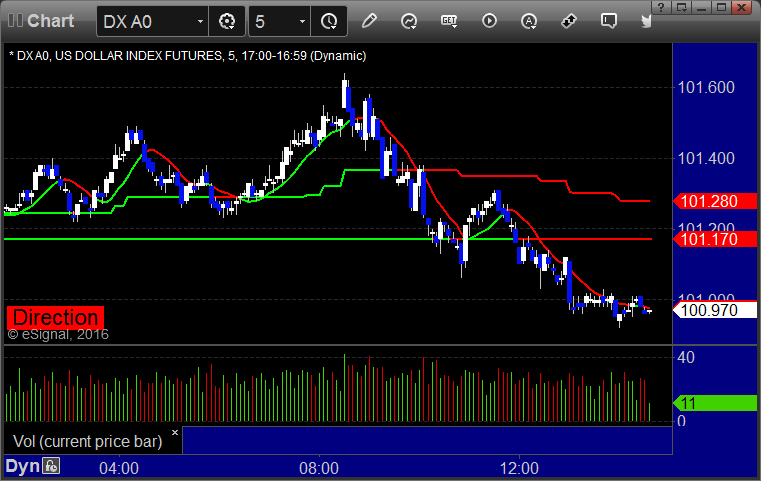Close the Vol current price bar label

(175, 432)
